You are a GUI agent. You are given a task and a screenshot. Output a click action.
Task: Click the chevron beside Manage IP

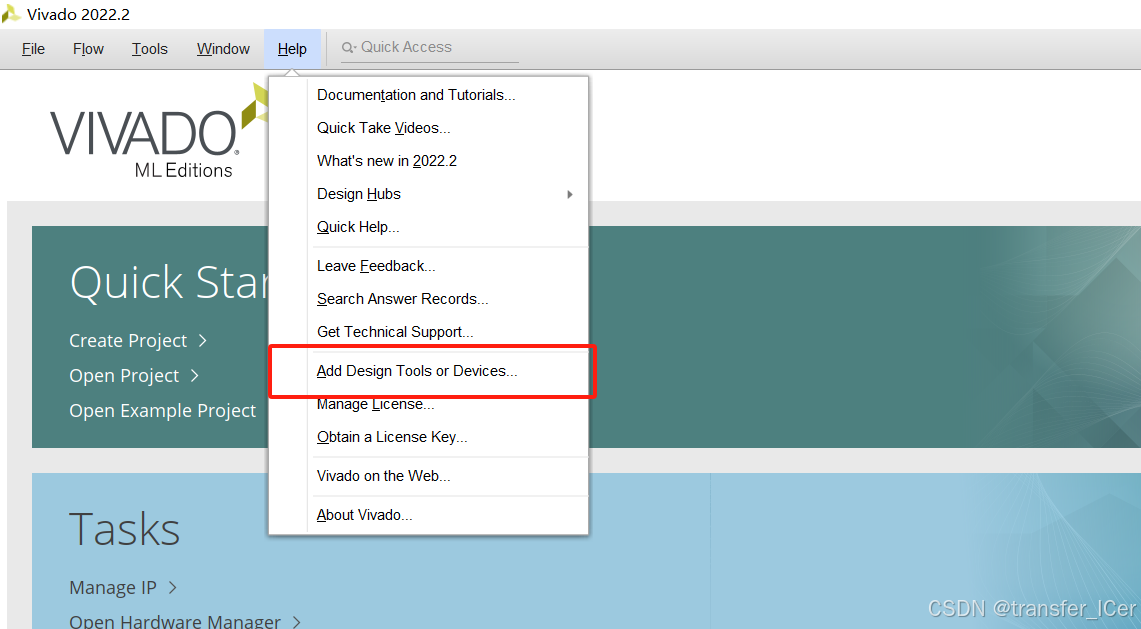coord(172,587)
